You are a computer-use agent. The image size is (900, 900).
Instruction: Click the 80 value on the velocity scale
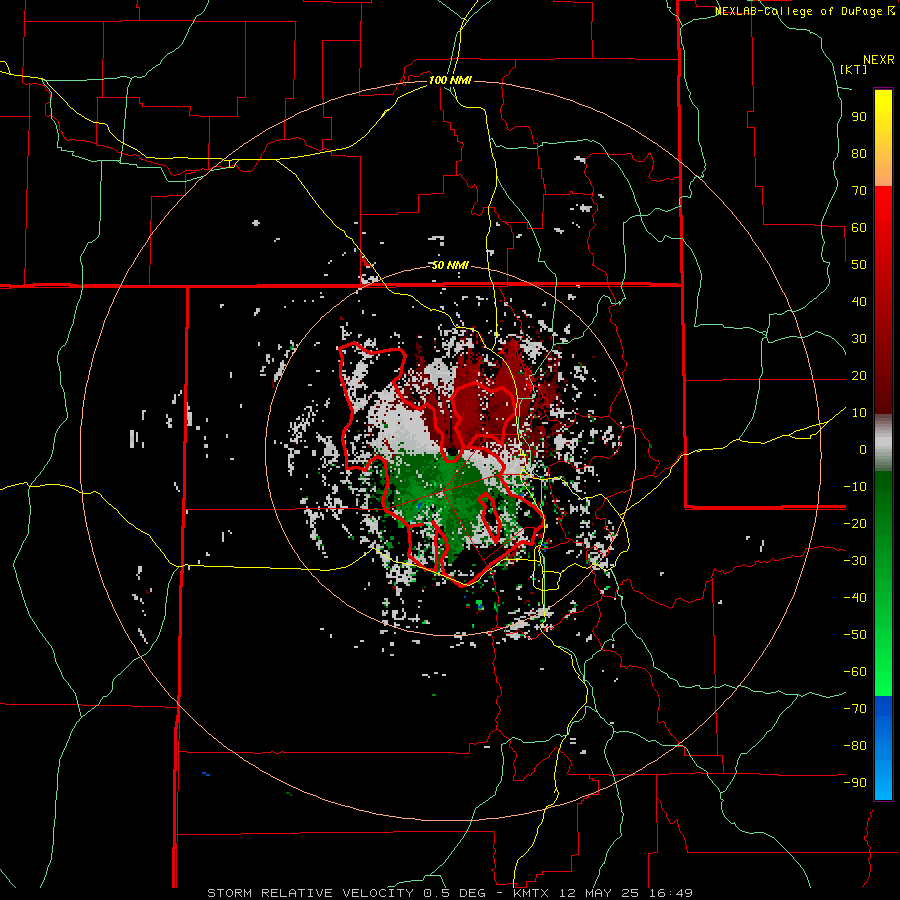click(x=859, y=153)
